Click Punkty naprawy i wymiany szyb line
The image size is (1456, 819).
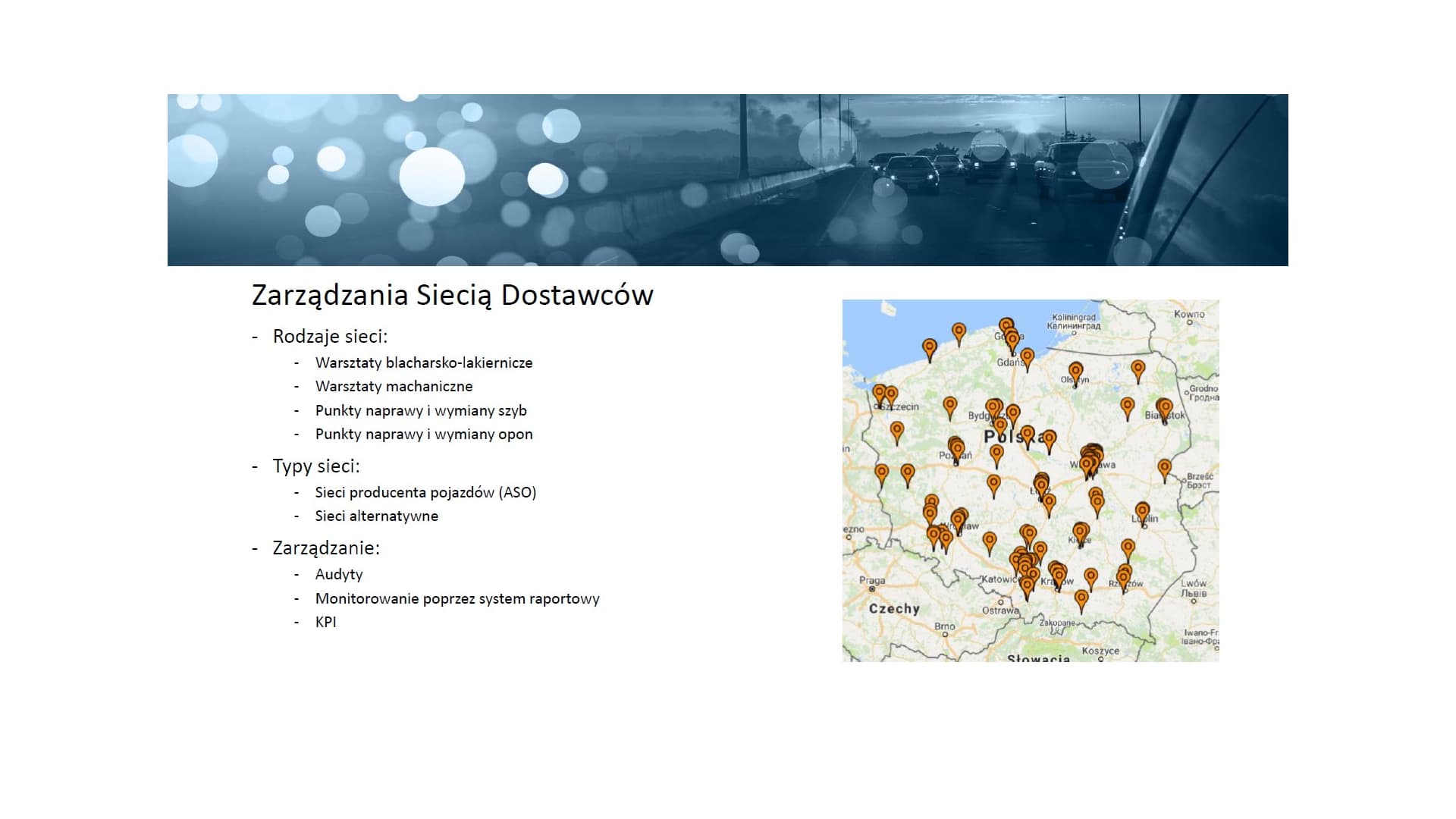421,410
